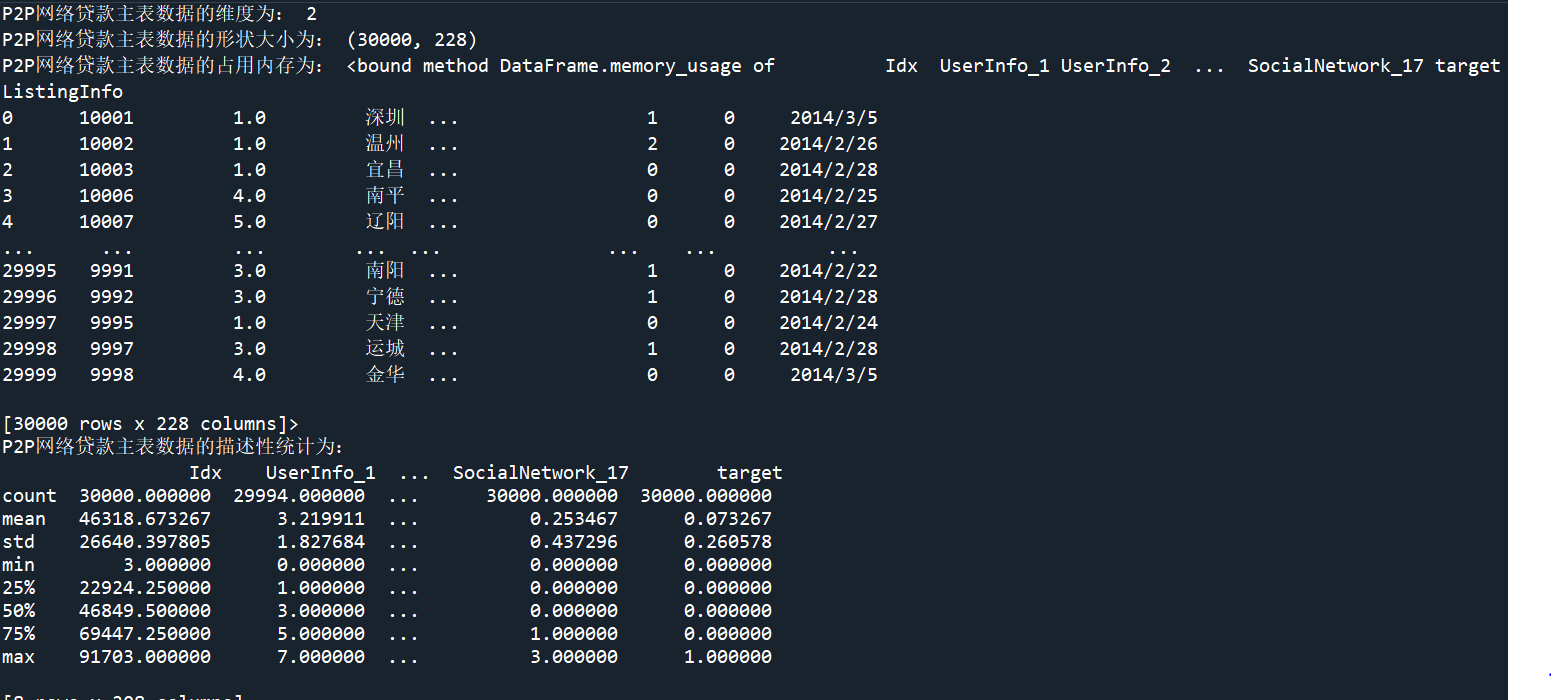Click the UserInfo_1 count value 29994.000000
The image size is (1551, 700).
(299, 496)
